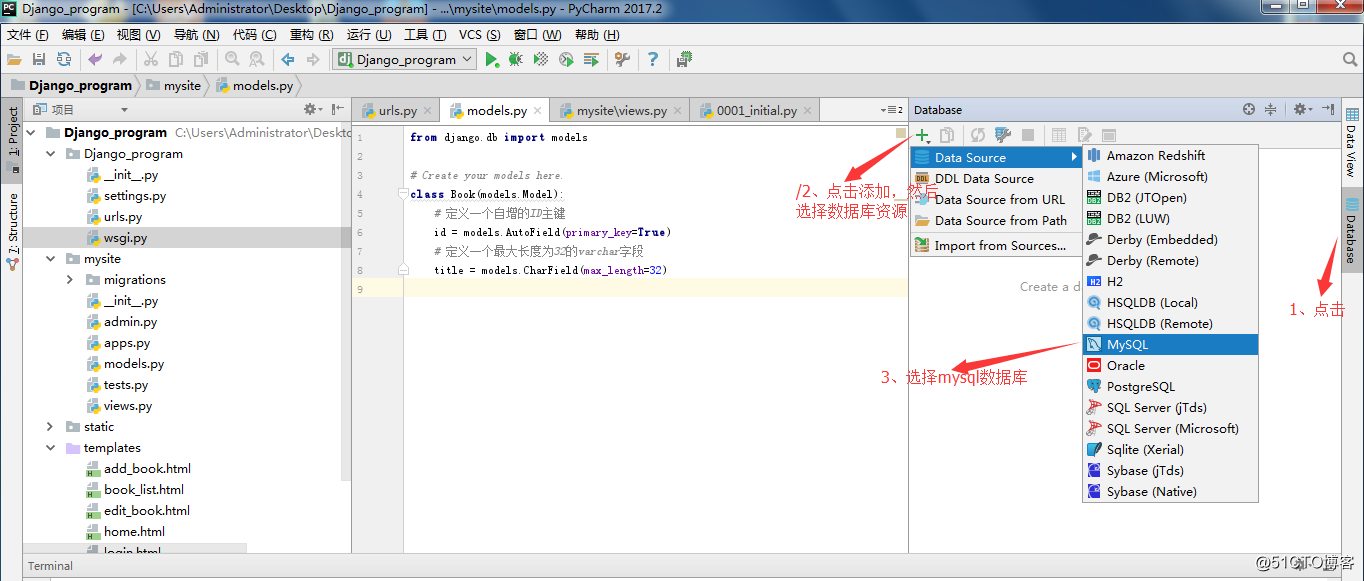
Task: Open the Structure side tab
Action: point(13,231)
